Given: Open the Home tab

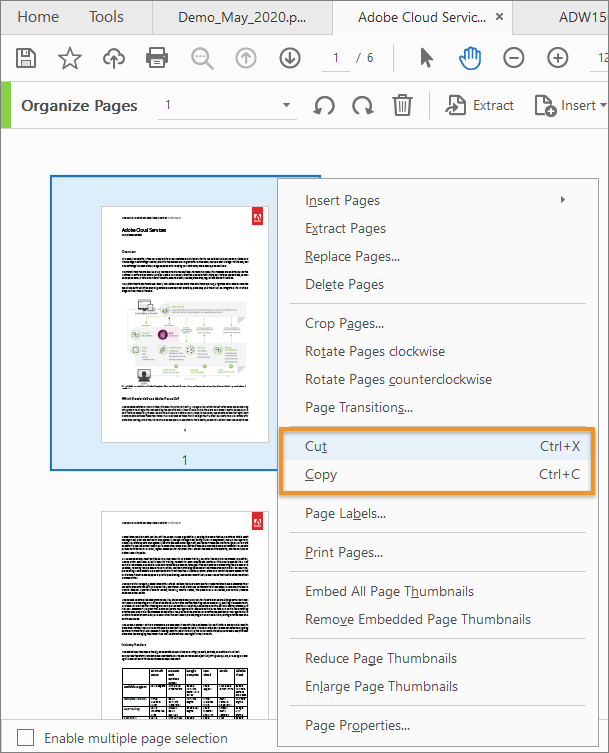Looking at the screenshot, I should (38, 17).
